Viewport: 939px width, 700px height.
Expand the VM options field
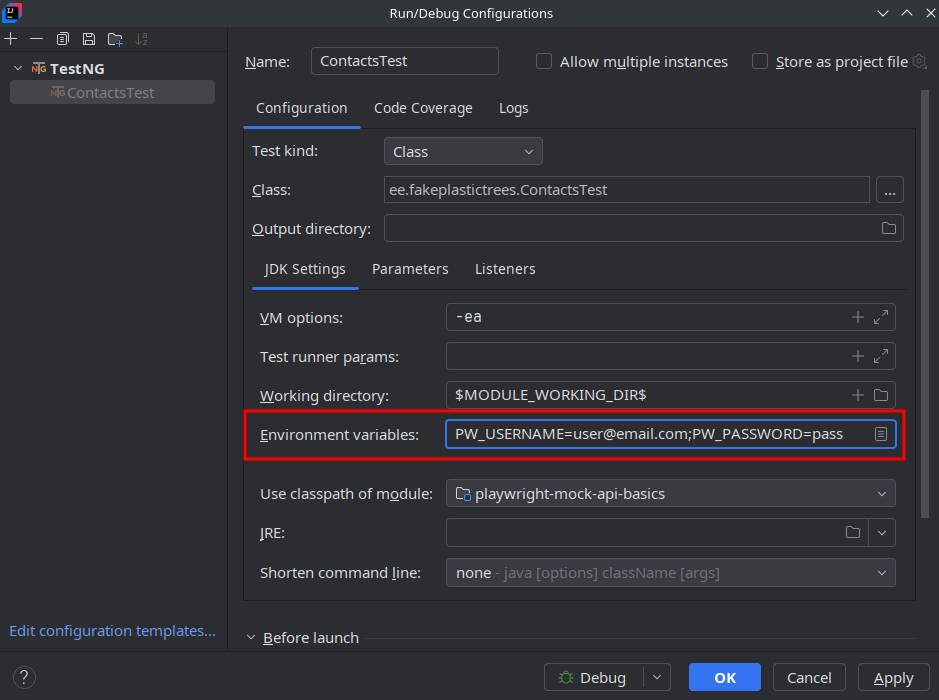coord(881,318)
